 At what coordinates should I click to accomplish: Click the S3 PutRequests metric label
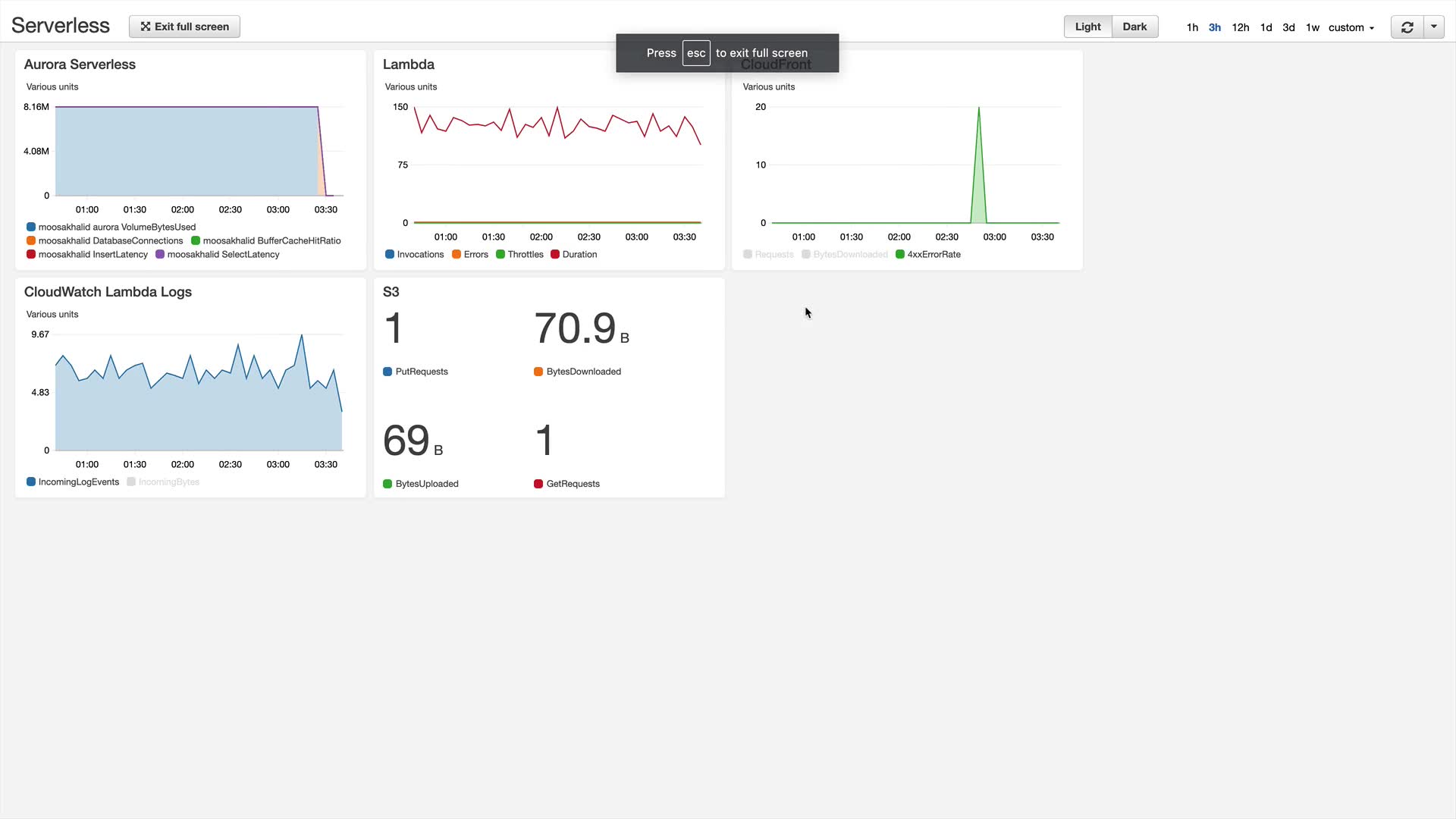(x=421, y=372)
